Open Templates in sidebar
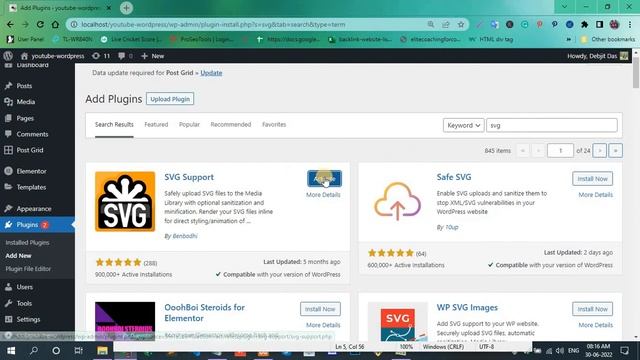The height and width of the screenshot is (360, 640). [x=31, y=187]
